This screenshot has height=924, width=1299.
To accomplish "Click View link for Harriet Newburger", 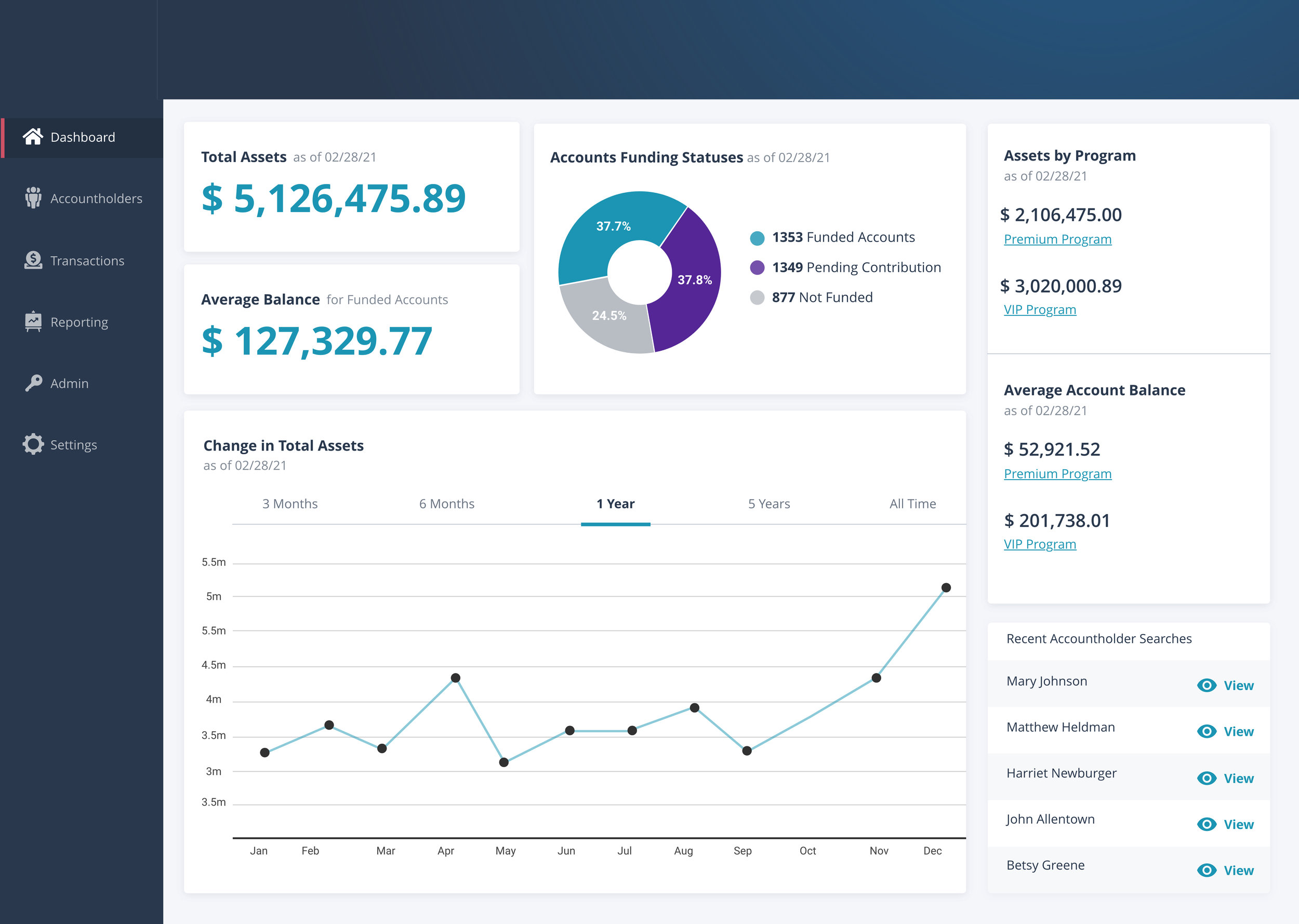I will tap(1238, 778).
